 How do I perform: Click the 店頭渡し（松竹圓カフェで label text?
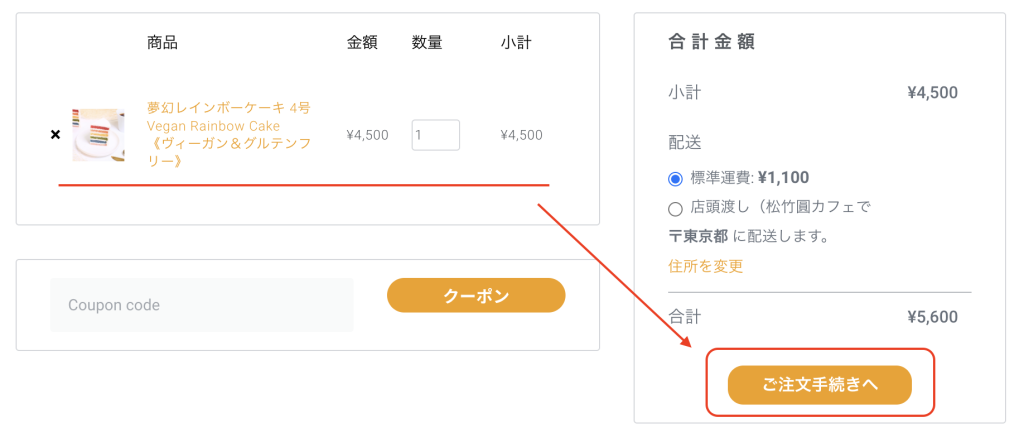[780, 208]
